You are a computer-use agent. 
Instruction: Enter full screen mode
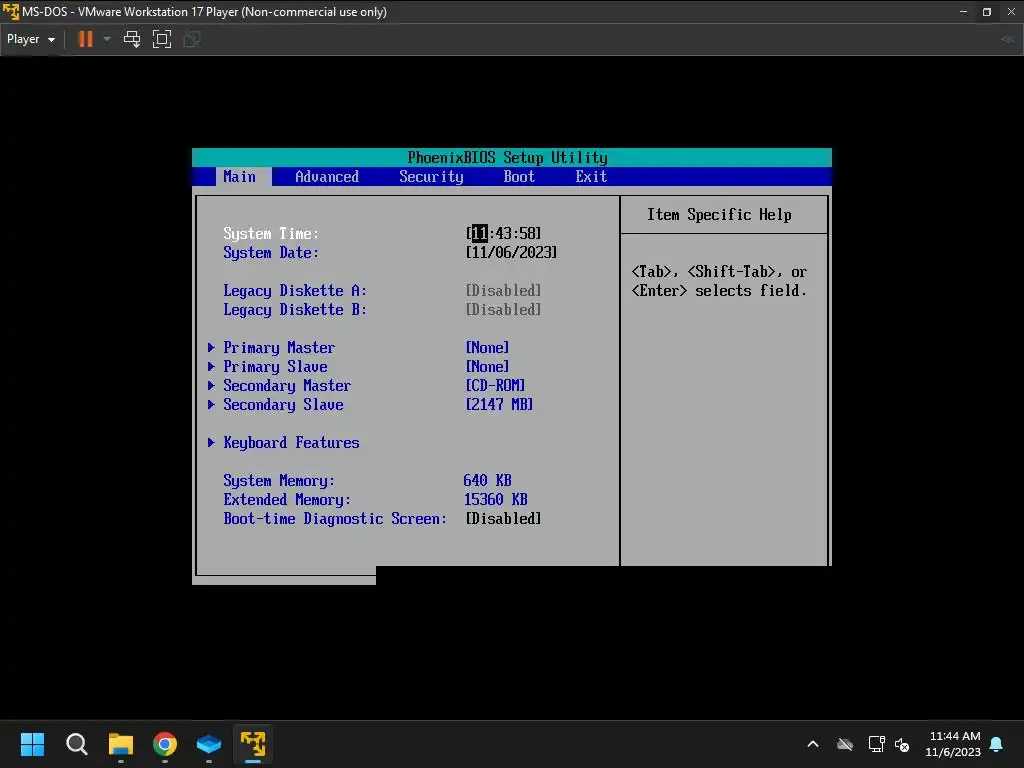point(162,39)
